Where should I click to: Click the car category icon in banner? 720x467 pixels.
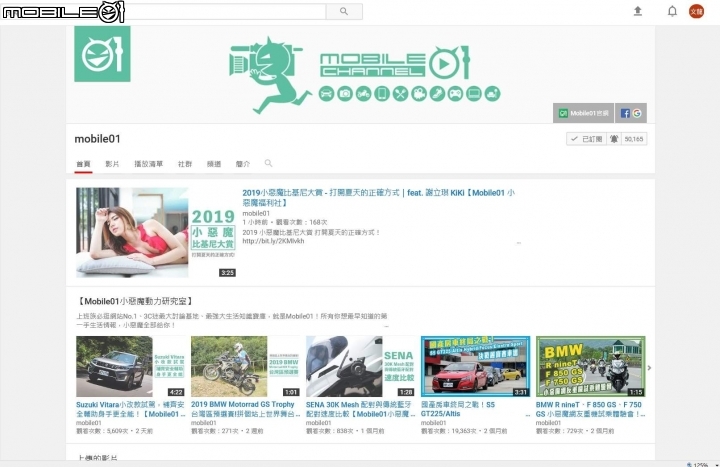click(x=326, y=94)
